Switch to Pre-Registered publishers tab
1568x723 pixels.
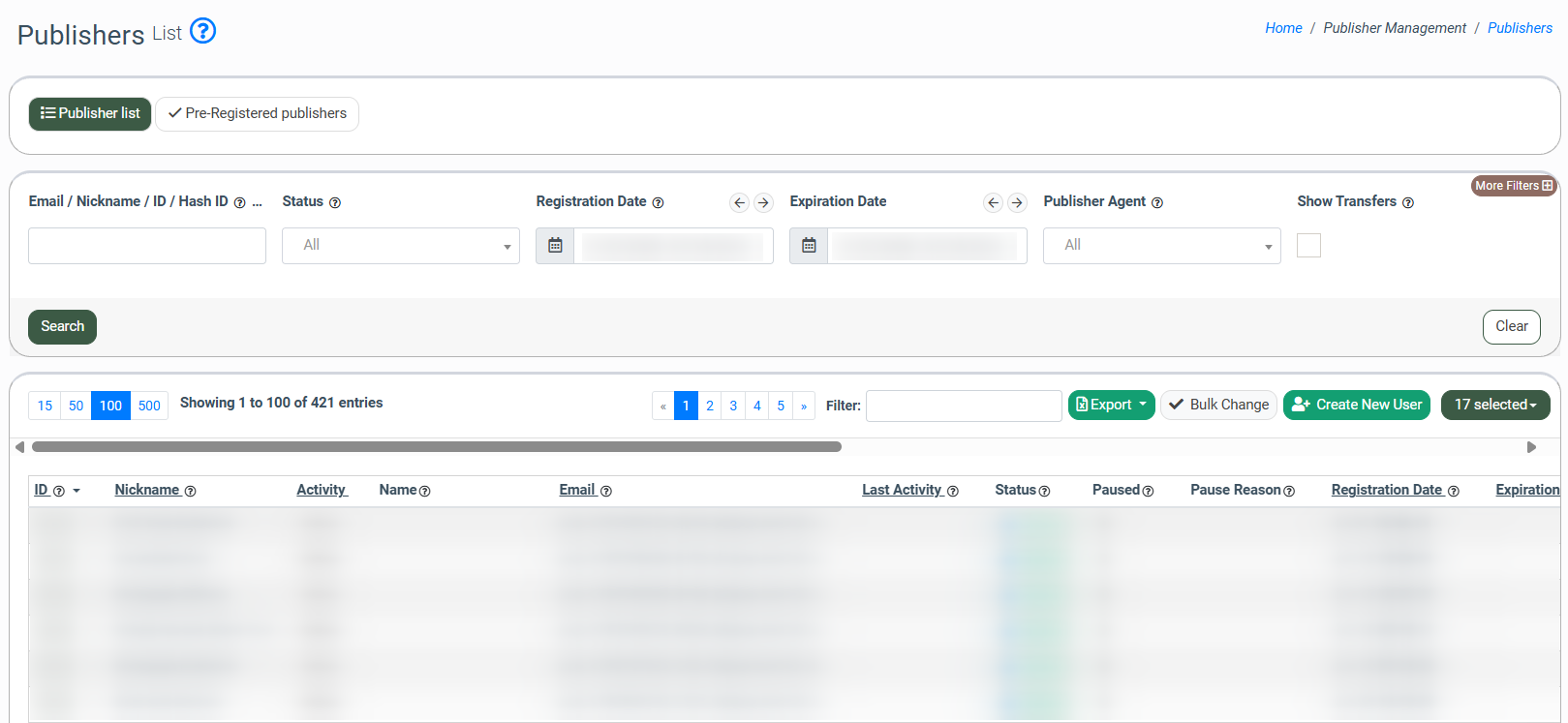(257, 113)
